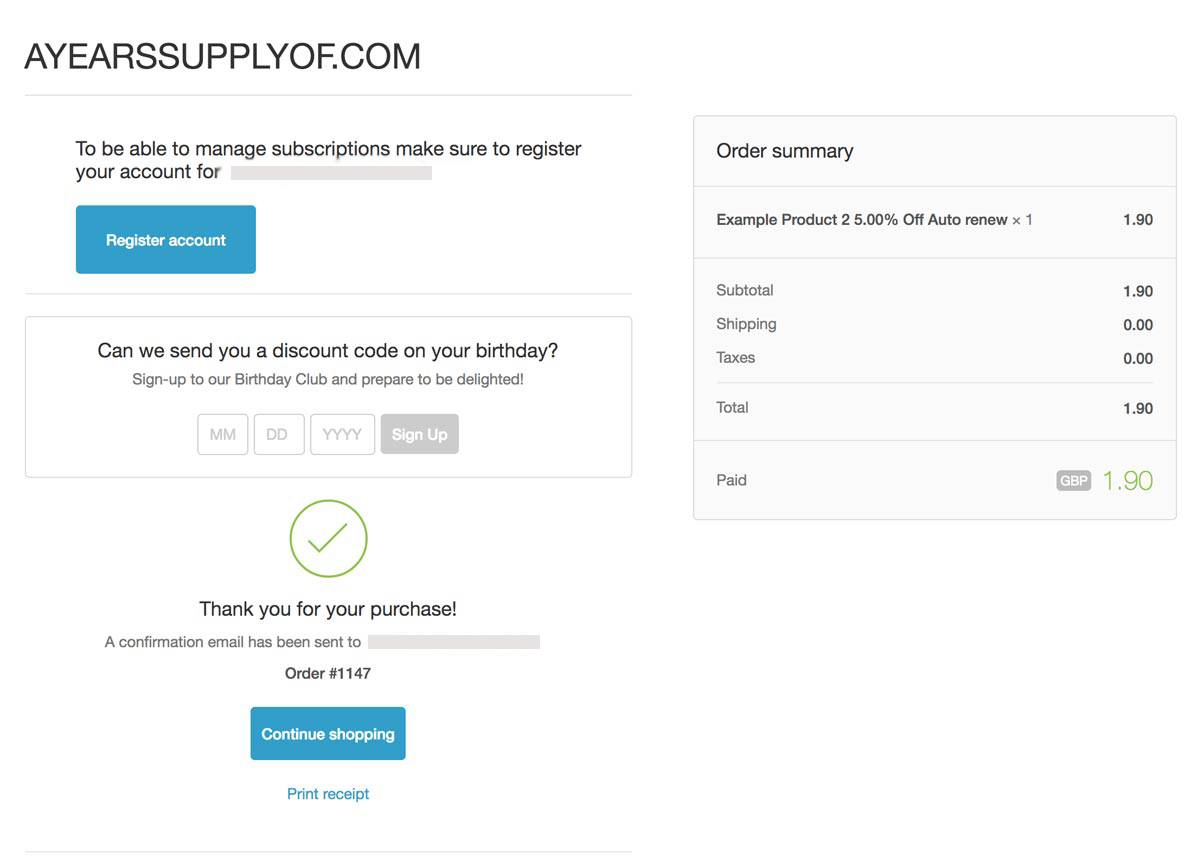
Task: Click the green paid amount 1.90
Action: coord(1127,481)
